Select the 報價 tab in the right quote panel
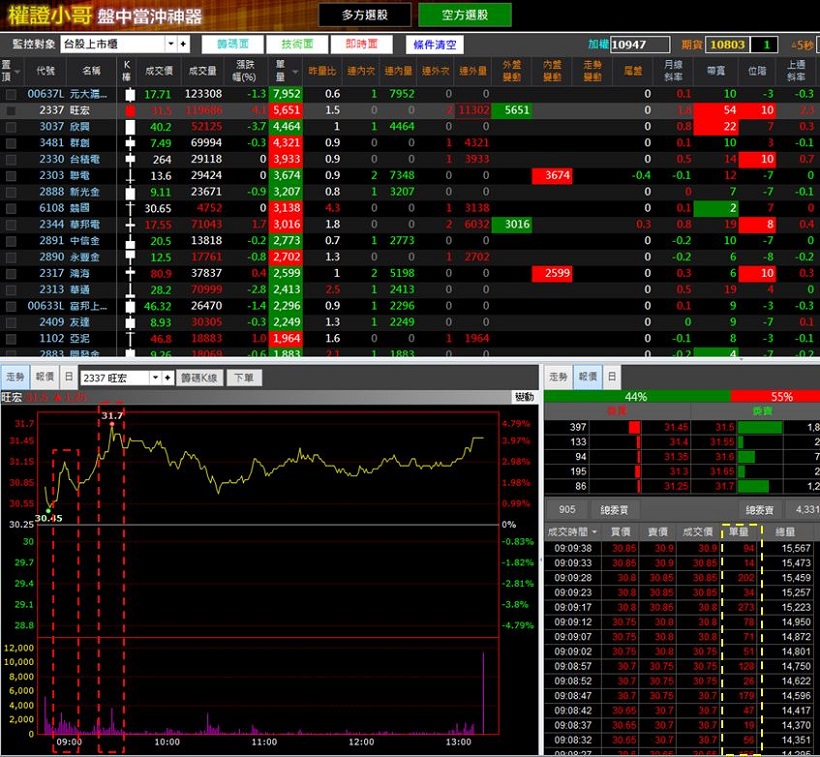The width and height of the screenshot is (820, 757). coord(587,377)
